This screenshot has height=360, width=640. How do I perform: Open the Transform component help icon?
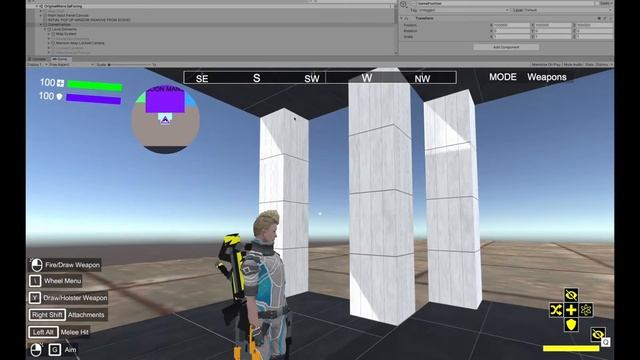pyautogui.click(x=599, y=18)
